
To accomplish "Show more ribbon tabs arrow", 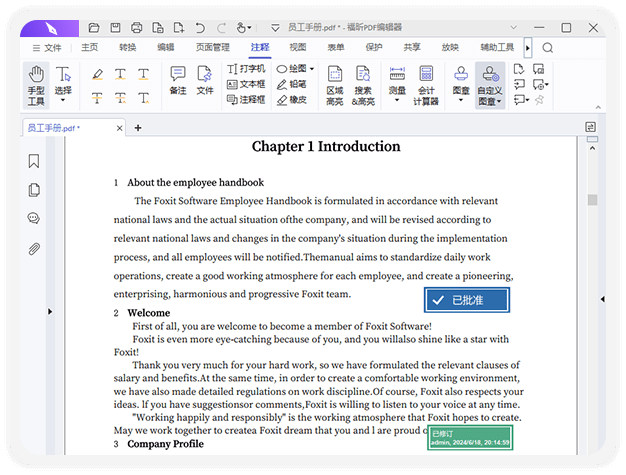I will point(528,48).
